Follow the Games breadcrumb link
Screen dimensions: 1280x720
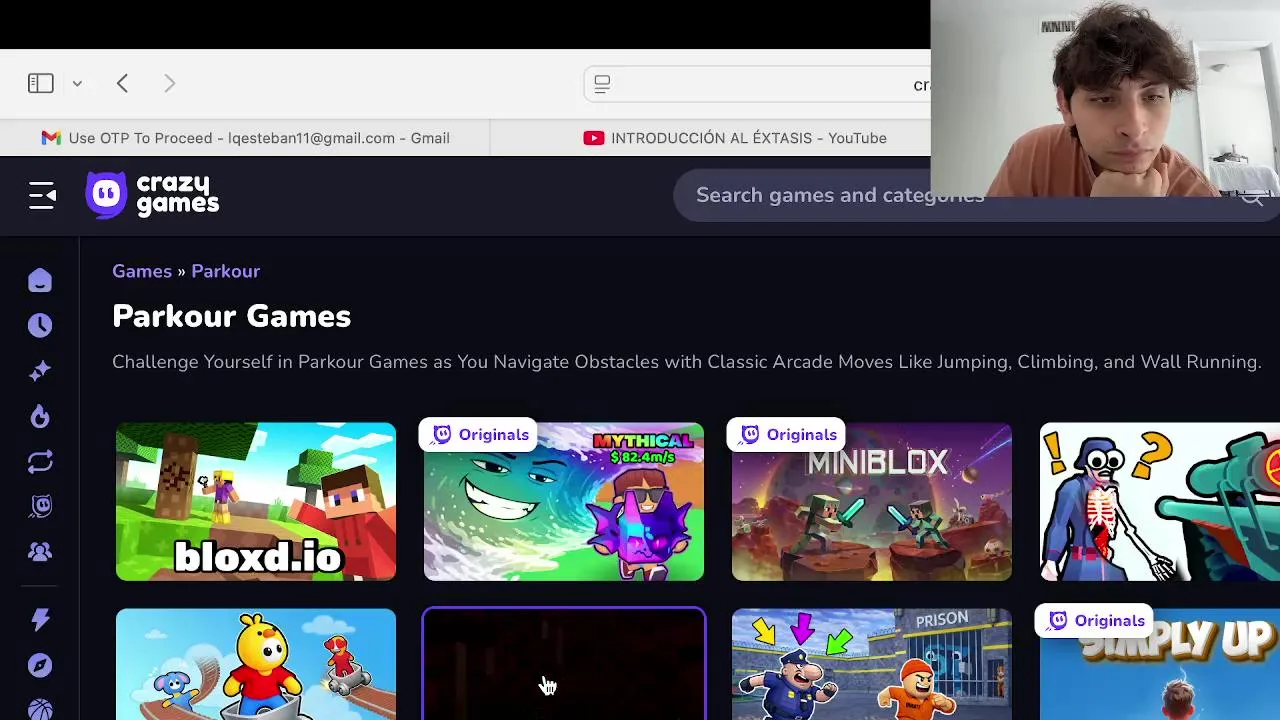pyautogui.click(x=142, y=271)
